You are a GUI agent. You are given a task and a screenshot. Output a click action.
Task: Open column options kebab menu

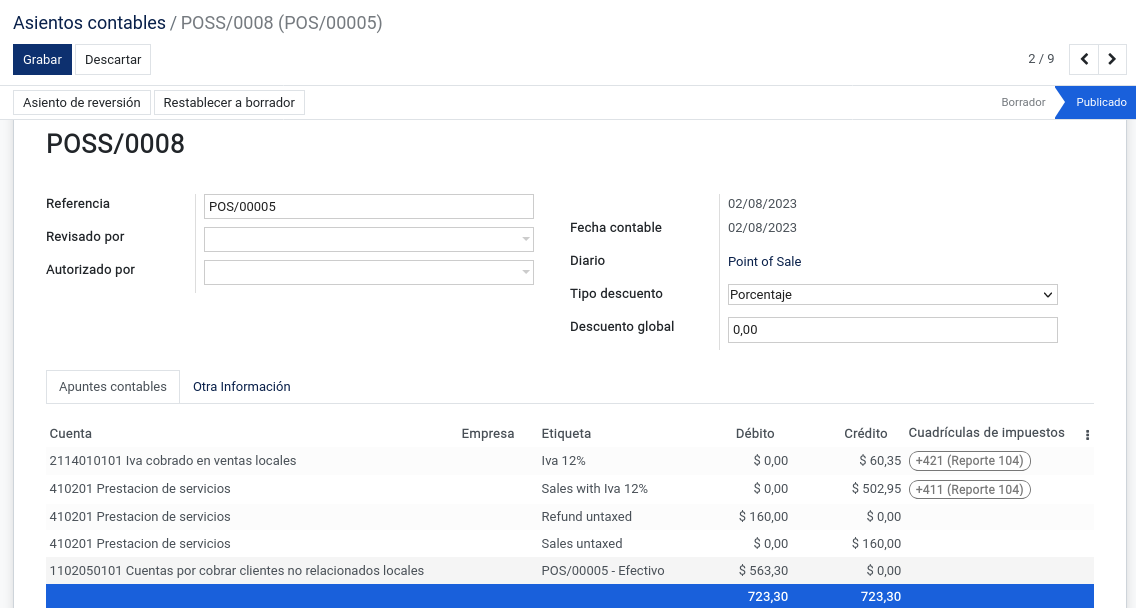point(1087,435)
